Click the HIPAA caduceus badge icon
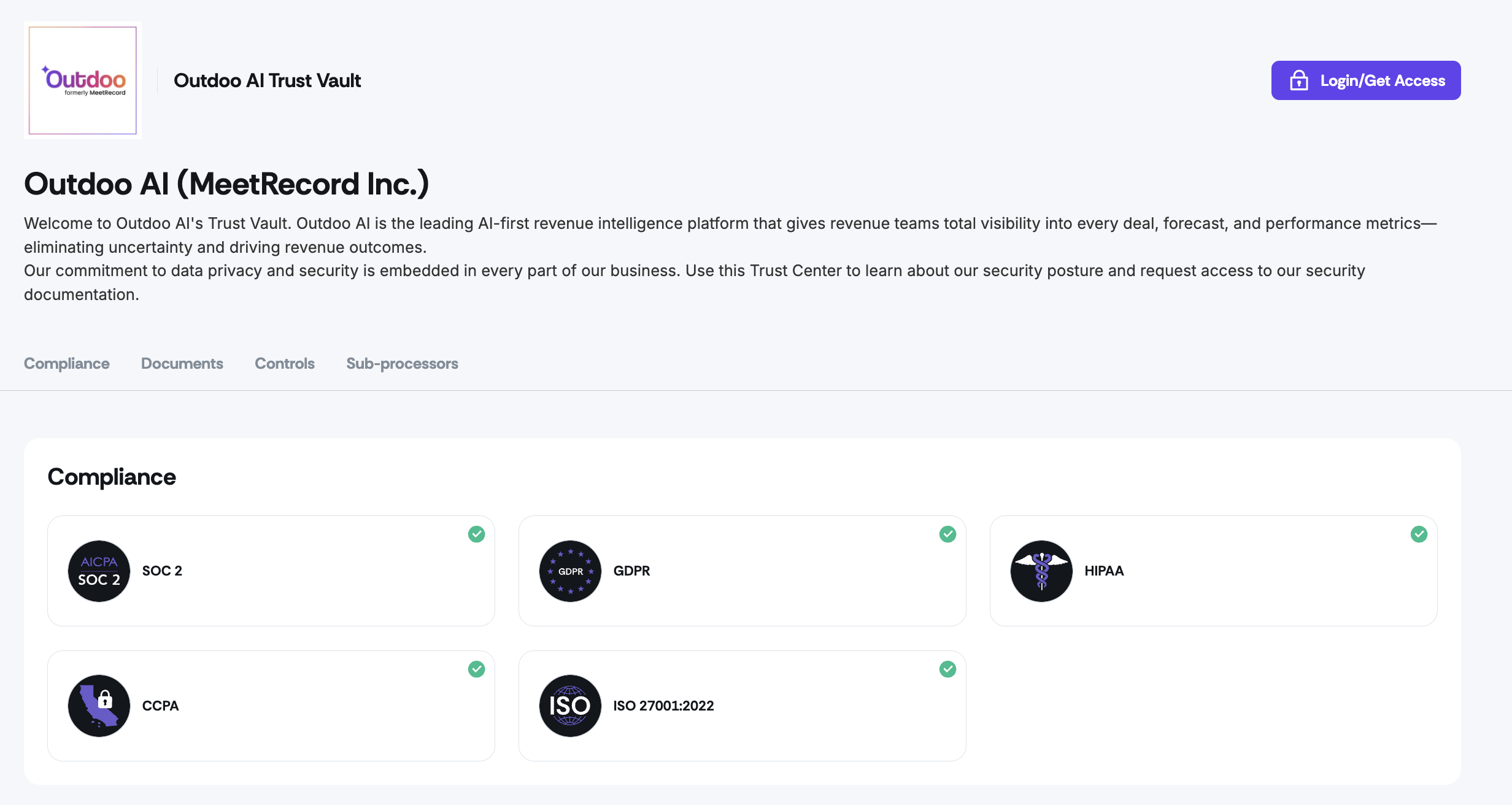 pyautogui.click(x=1041, y=571)
